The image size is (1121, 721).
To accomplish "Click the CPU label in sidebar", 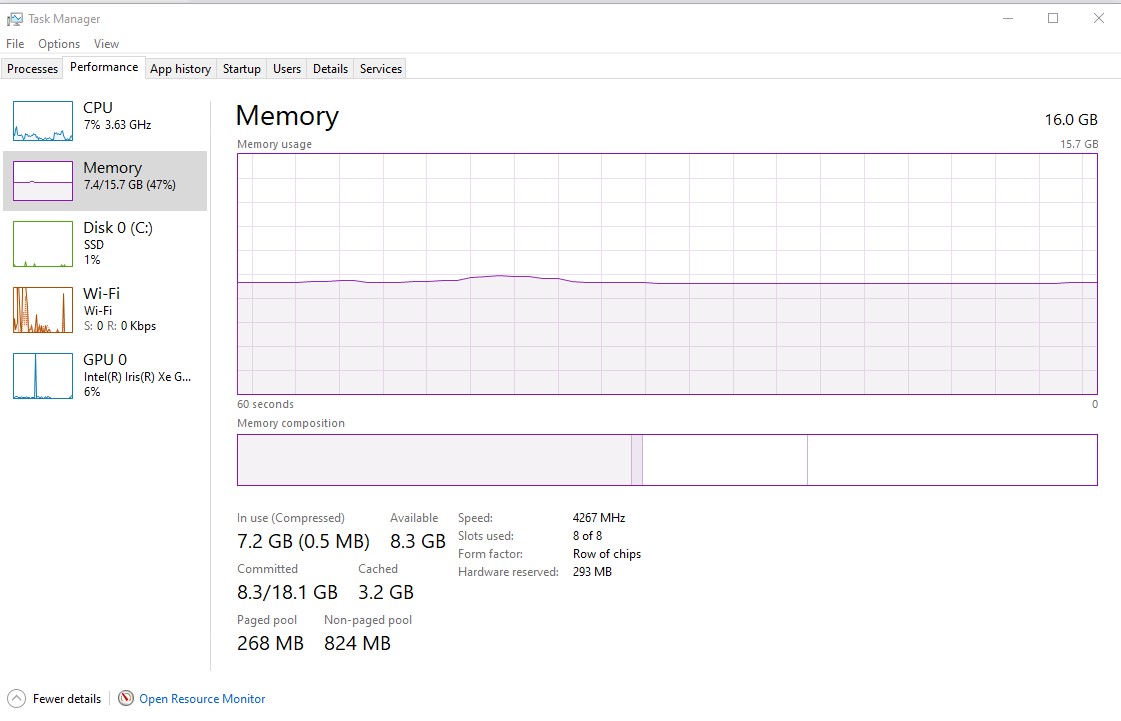I will [x=98, y=107].
